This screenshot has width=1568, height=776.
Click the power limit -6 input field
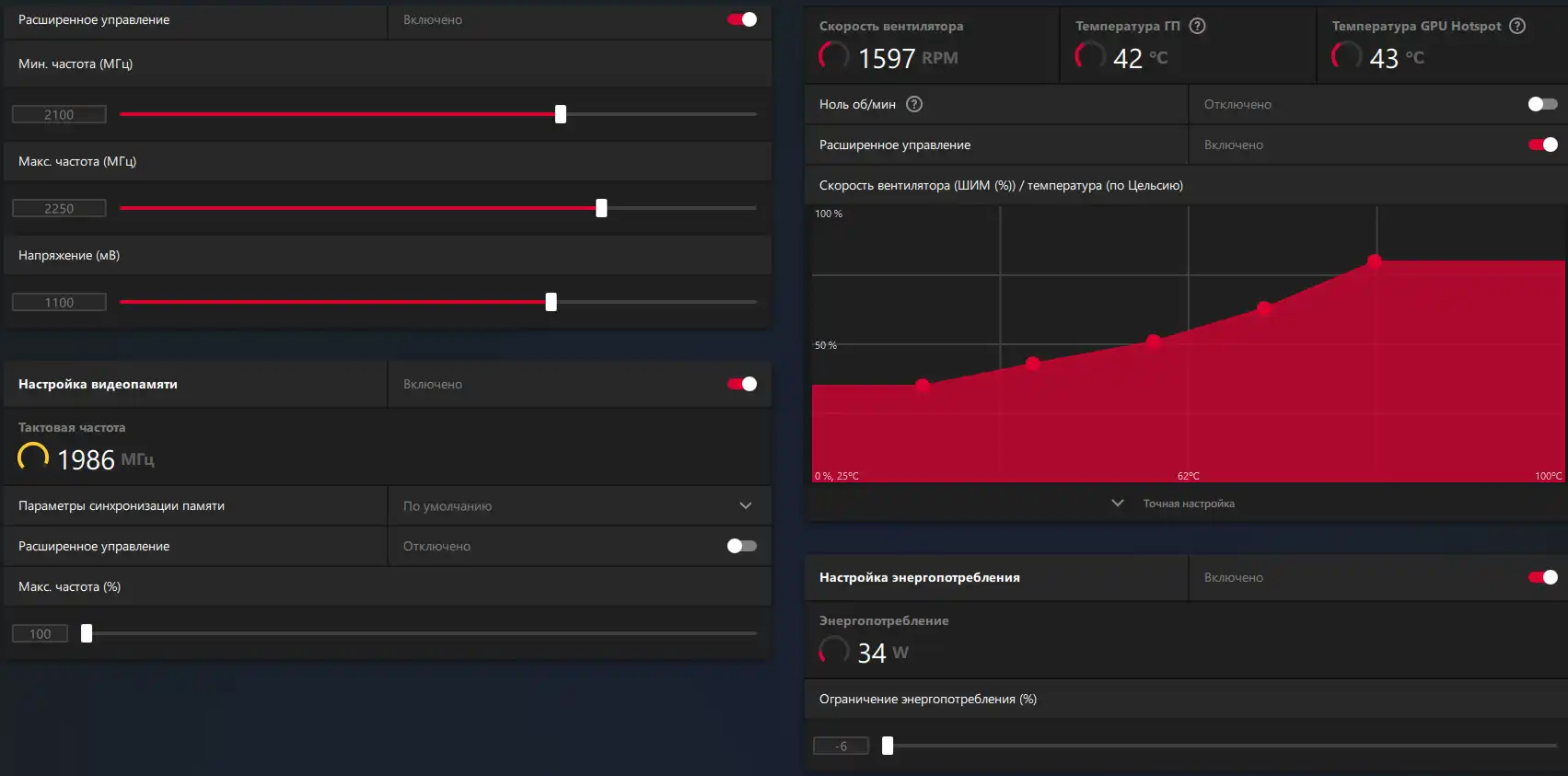tap(841, 746)
